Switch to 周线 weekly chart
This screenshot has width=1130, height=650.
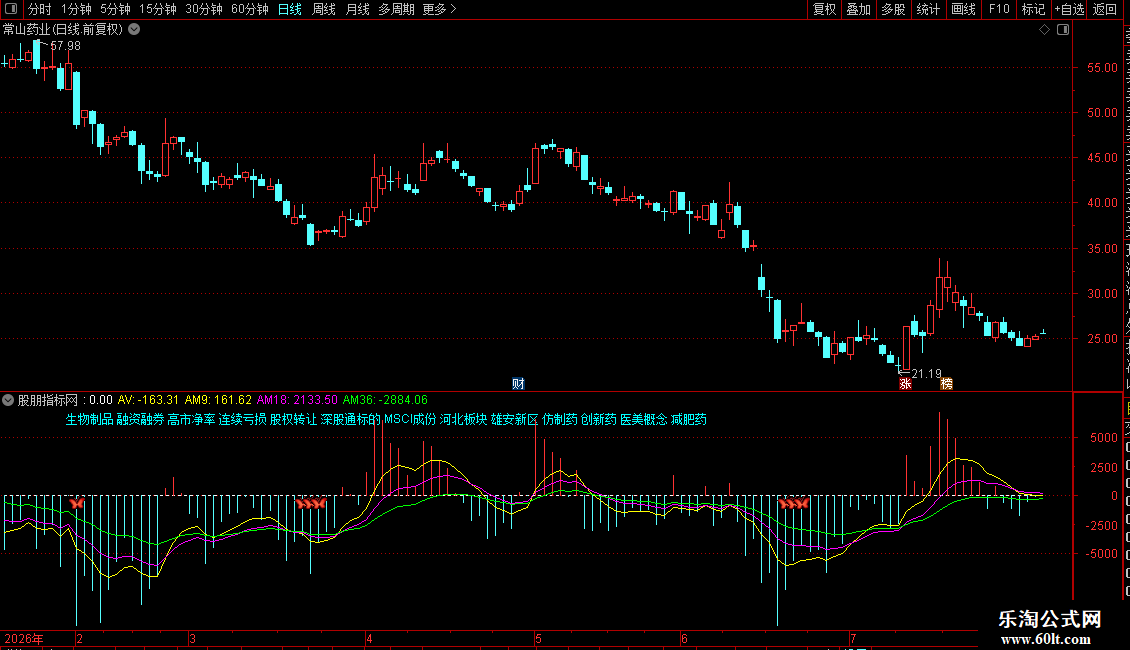click(324, 9)
